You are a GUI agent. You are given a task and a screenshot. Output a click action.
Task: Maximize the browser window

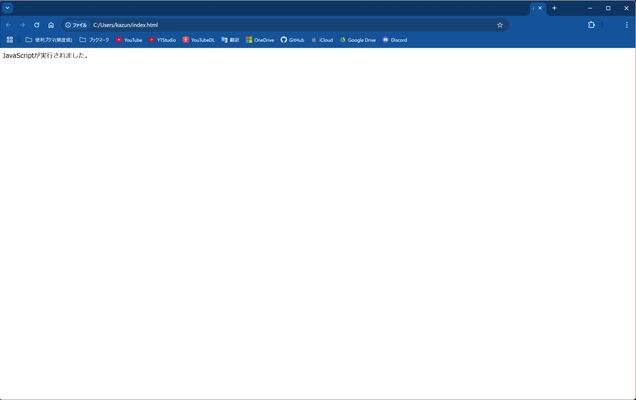[608, 8]
